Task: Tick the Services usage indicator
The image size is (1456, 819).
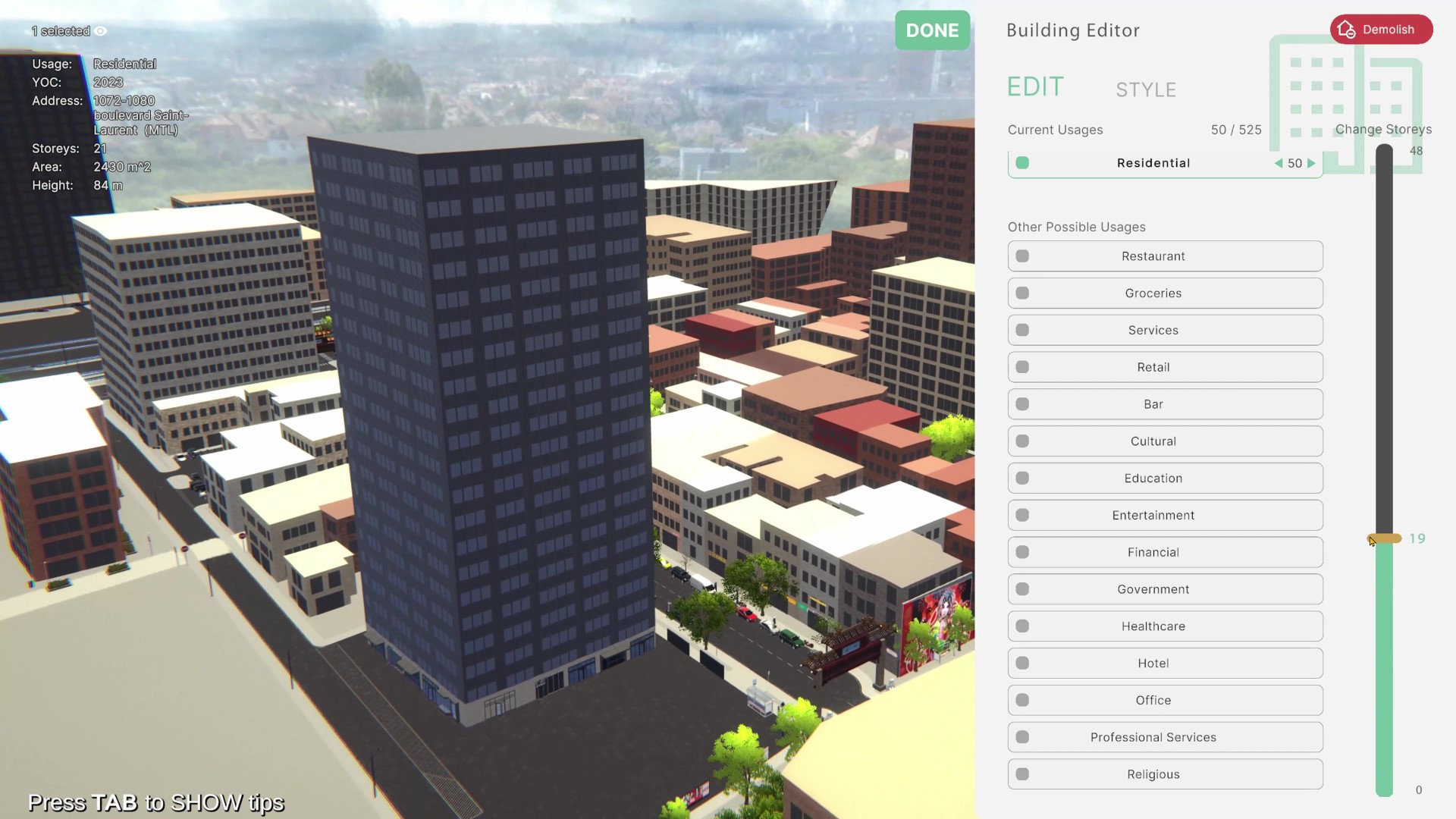Action: (x=1022, y=330)
